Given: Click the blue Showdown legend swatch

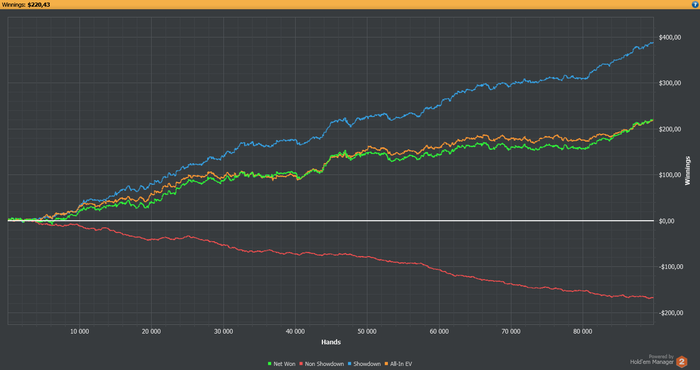Looking at the screenshot, I should (x=351, y=364).
